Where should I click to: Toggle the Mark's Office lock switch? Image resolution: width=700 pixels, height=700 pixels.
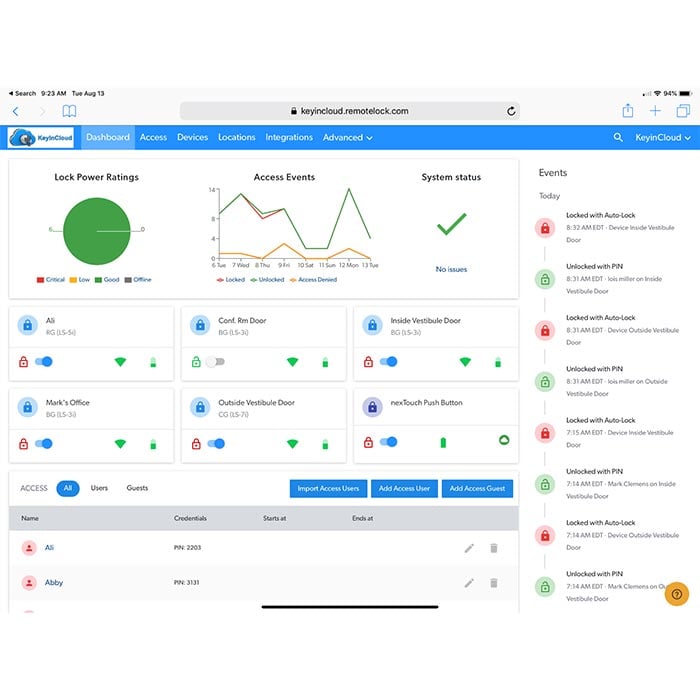[x=42, y=443]
